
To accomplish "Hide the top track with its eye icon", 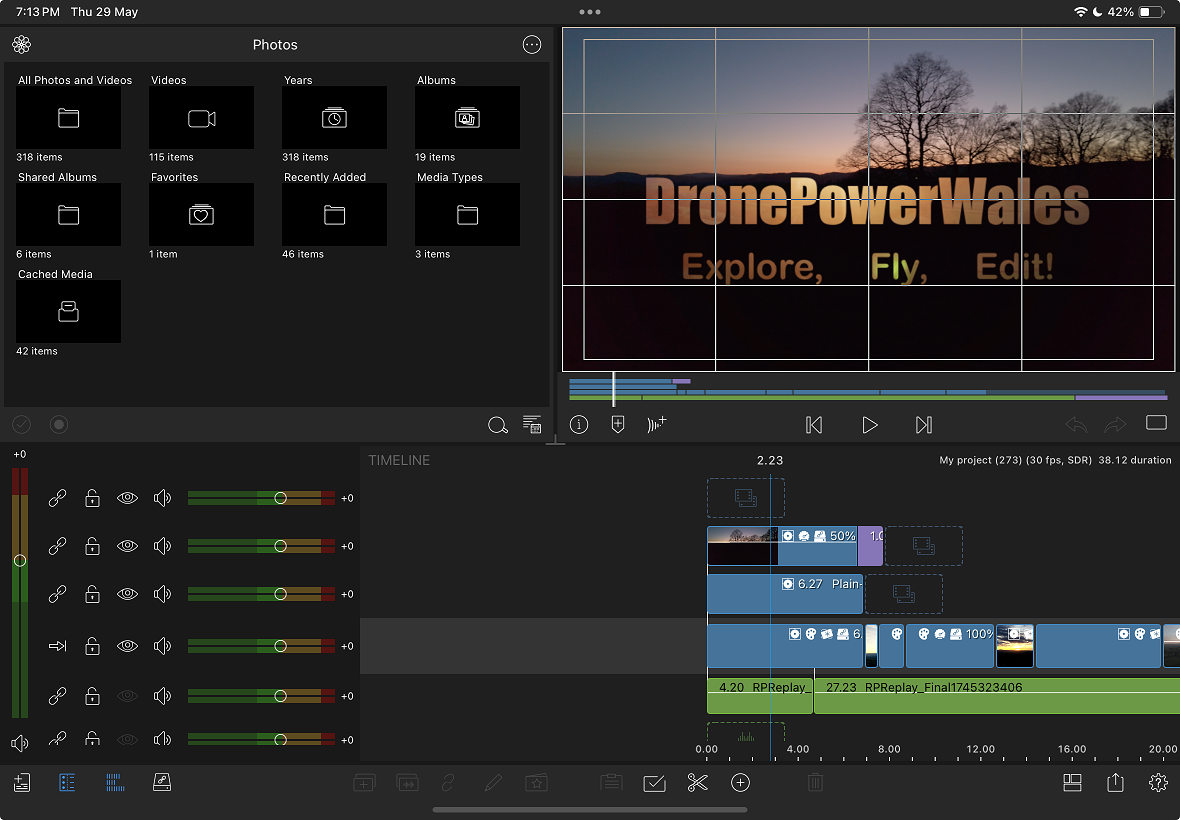I will click(x=127, y=498).
